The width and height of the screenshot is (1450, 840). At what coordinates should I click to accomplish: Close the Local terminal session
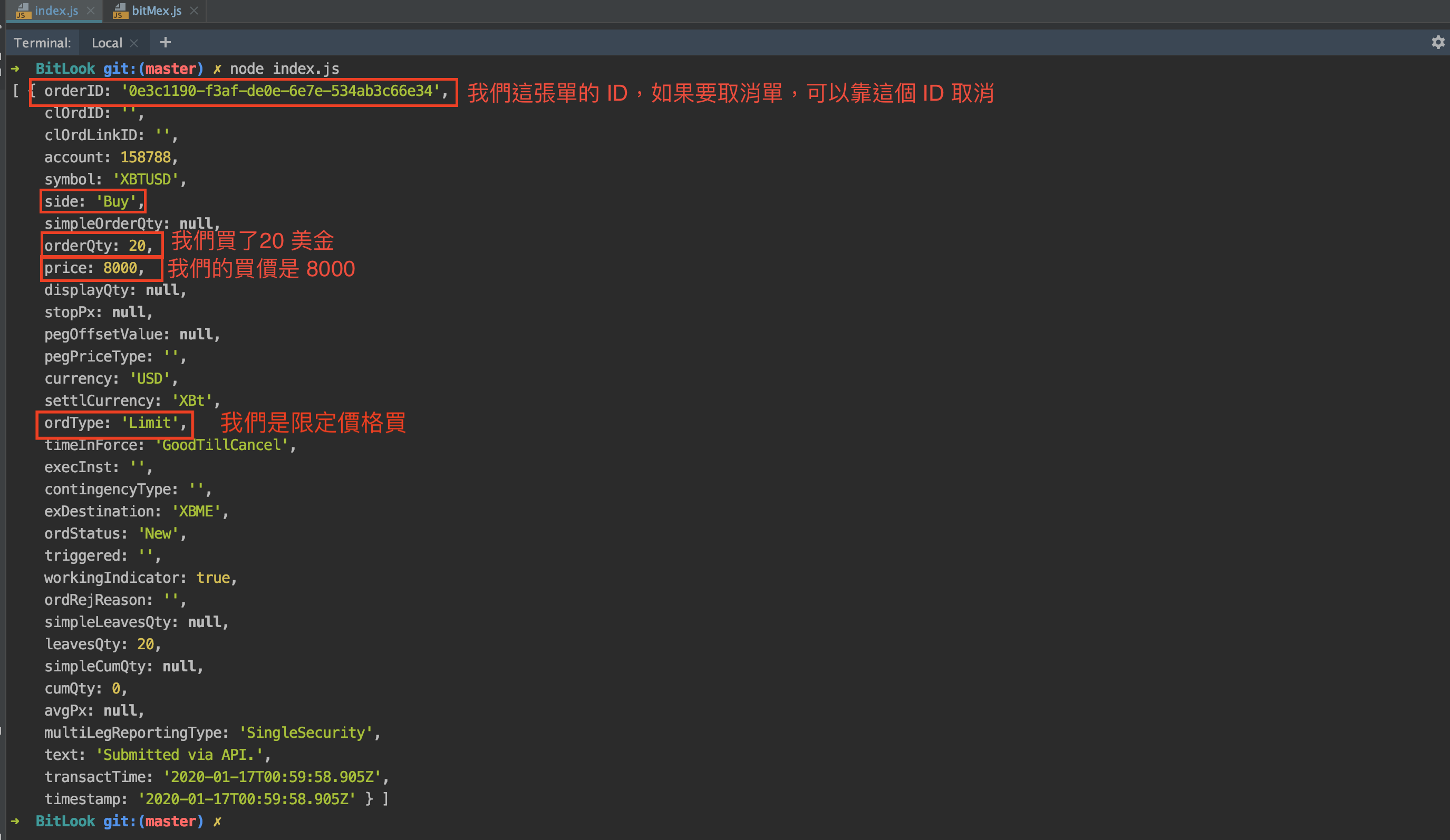134,43
